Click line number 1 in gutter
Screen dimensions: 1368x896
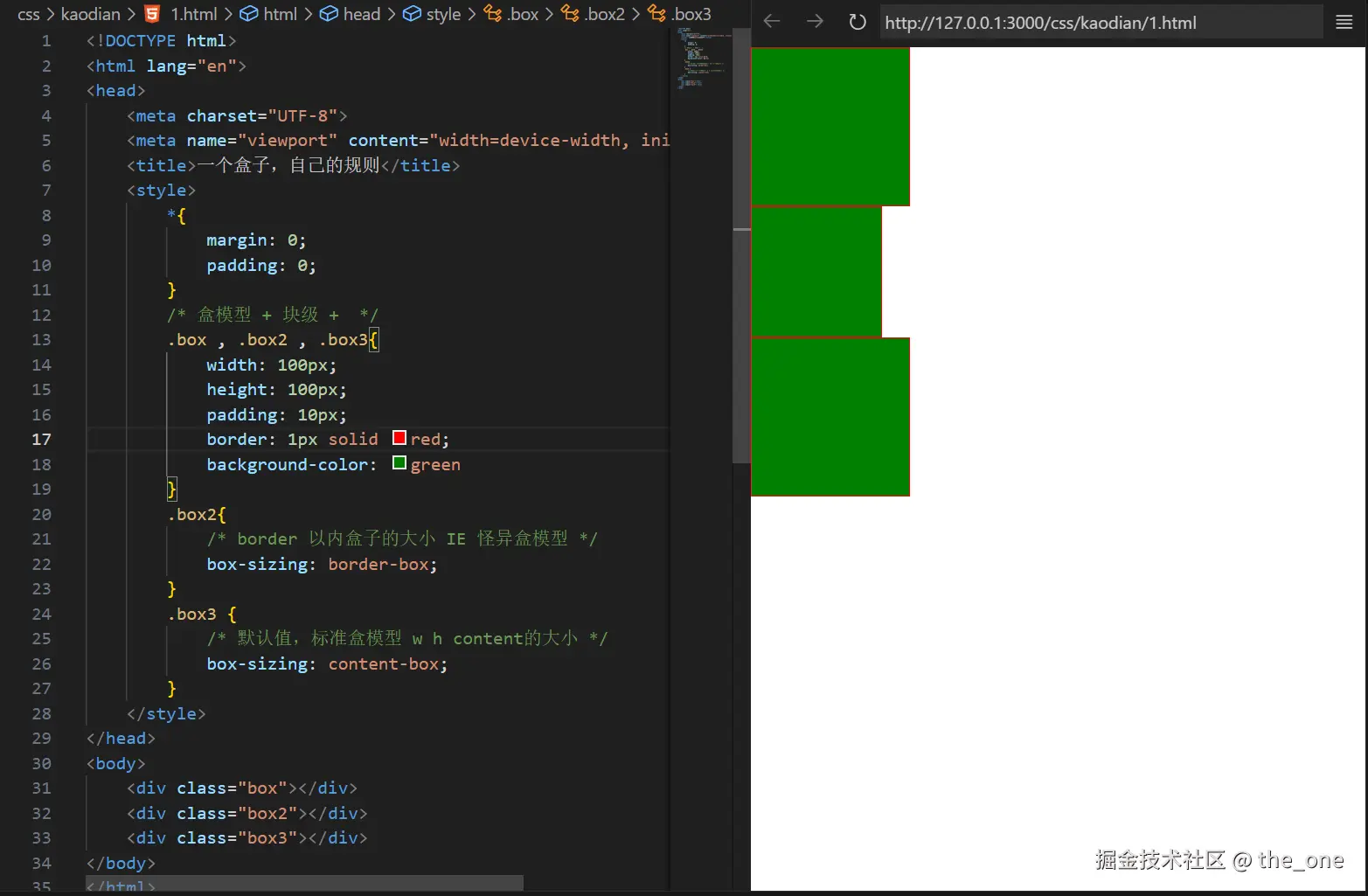click(46, 40)
